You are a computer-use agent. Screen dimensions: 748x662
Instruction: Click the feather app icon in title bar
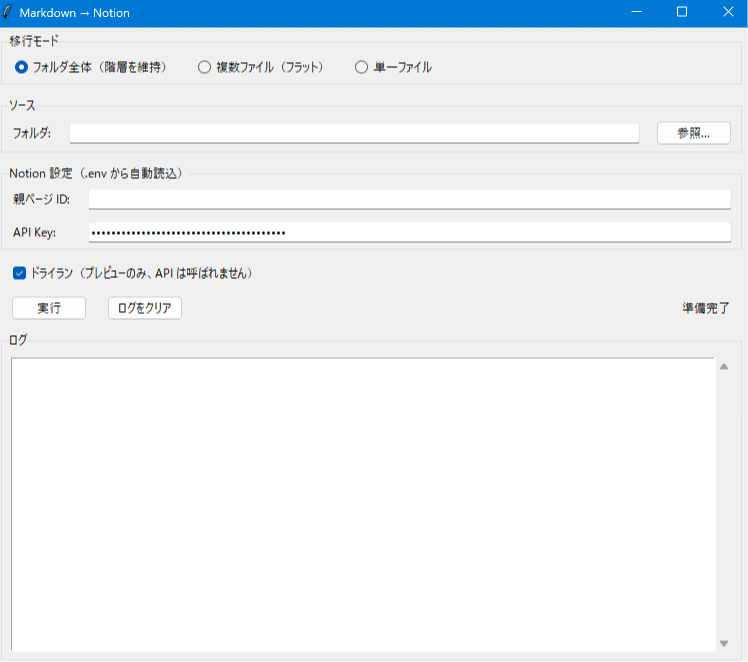(x=7, y=12)
